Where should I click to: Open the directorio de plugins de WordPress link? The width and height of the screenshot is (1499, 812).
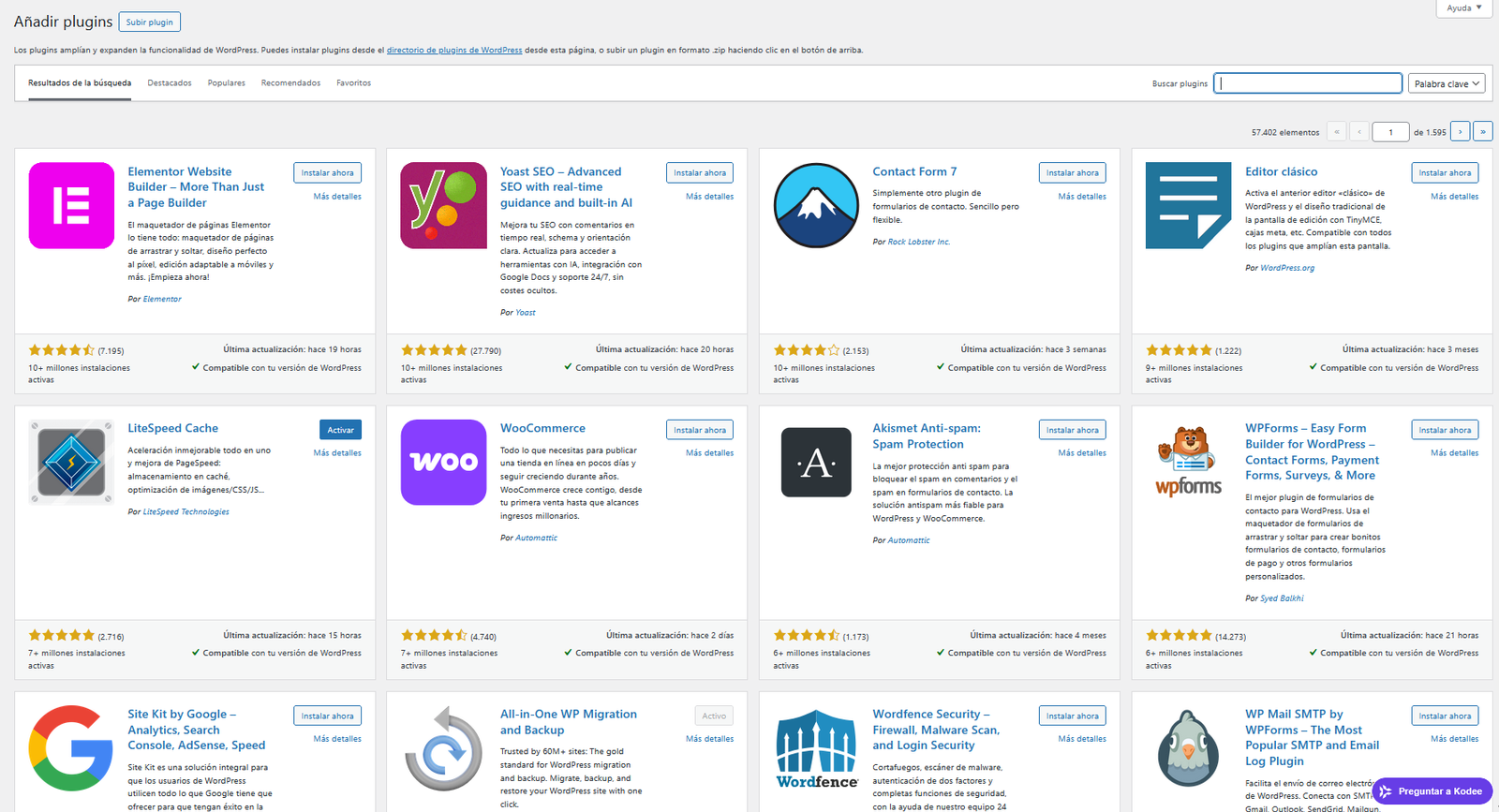(454, 51)
